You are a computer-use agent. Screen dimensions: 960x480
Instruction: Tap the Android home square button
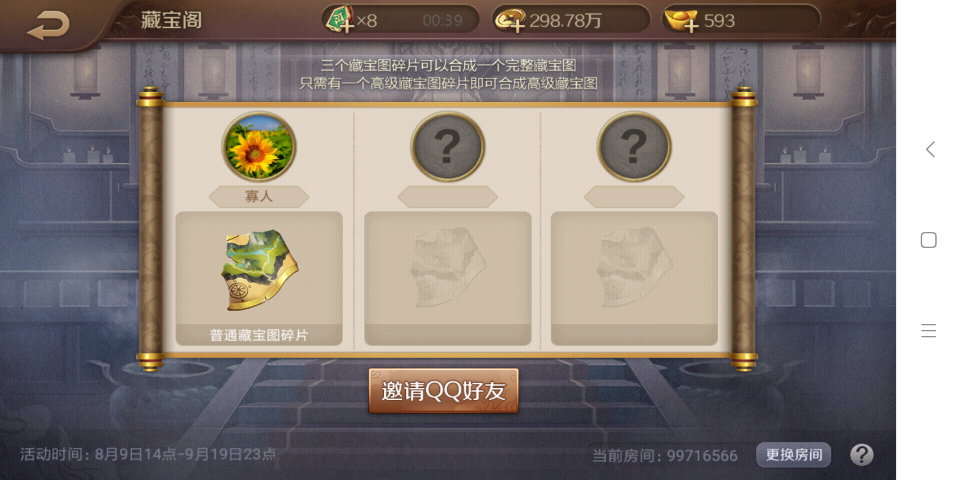pos(929,240)
